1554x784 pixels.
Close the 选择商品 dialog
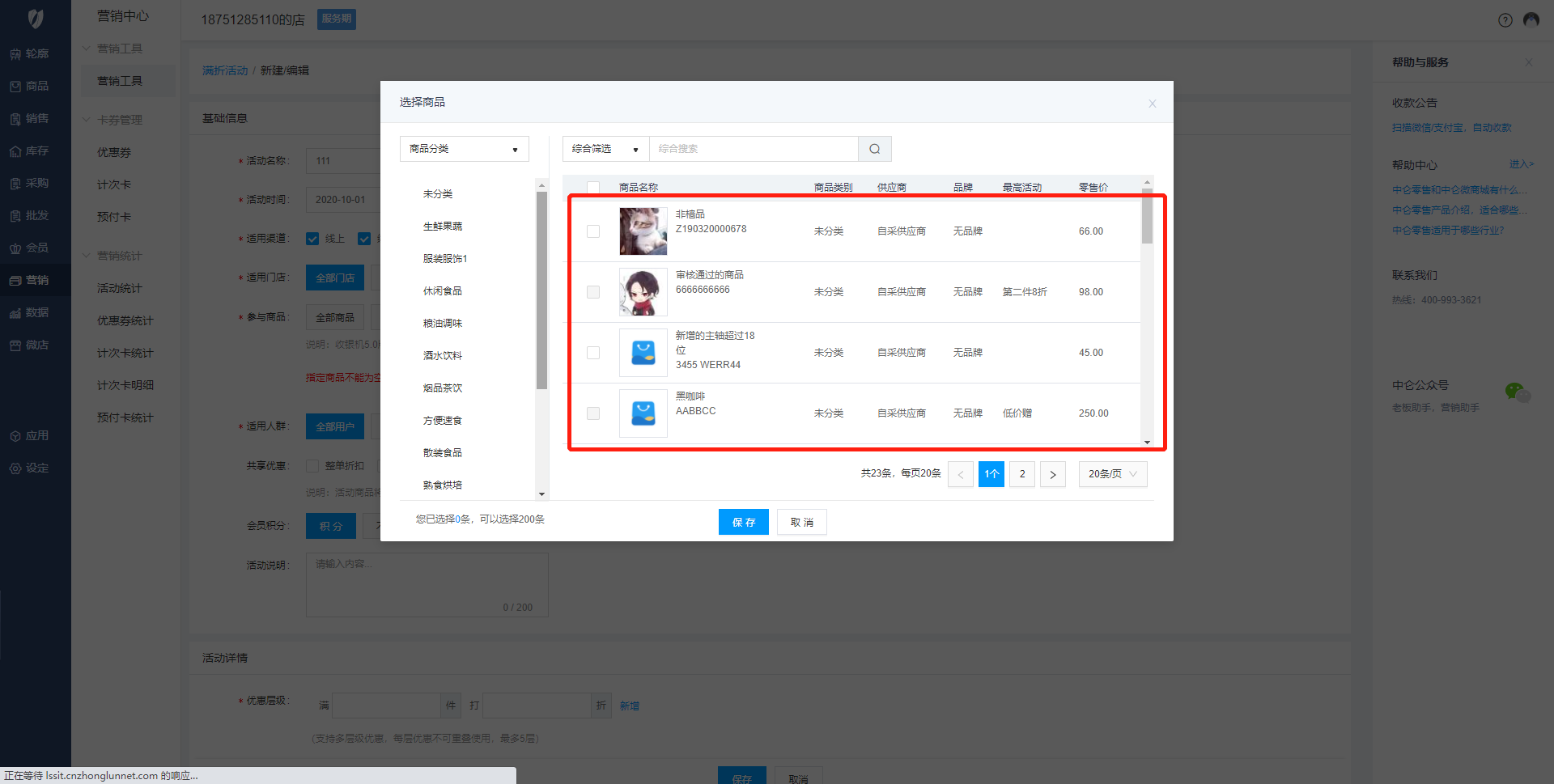point(1152,104)
